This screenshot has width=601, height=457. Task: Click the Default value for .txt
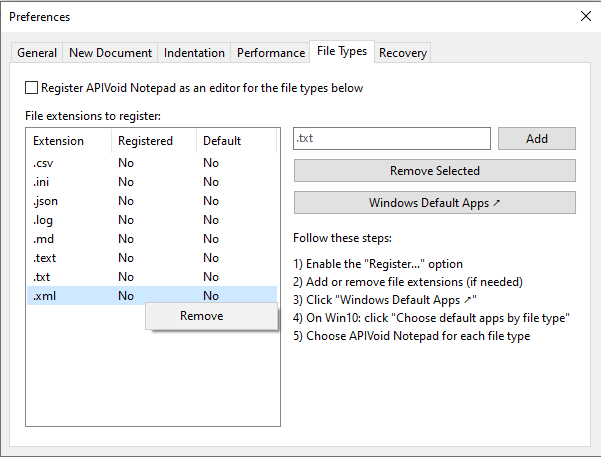pyautogui.click(x=211, y=277)
